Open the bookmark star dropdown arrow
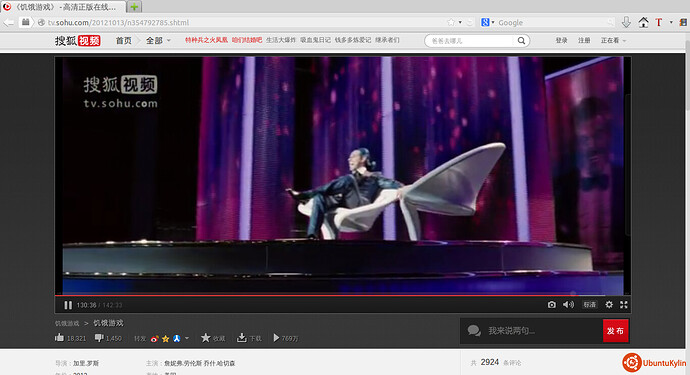 (x=460, y=22)
